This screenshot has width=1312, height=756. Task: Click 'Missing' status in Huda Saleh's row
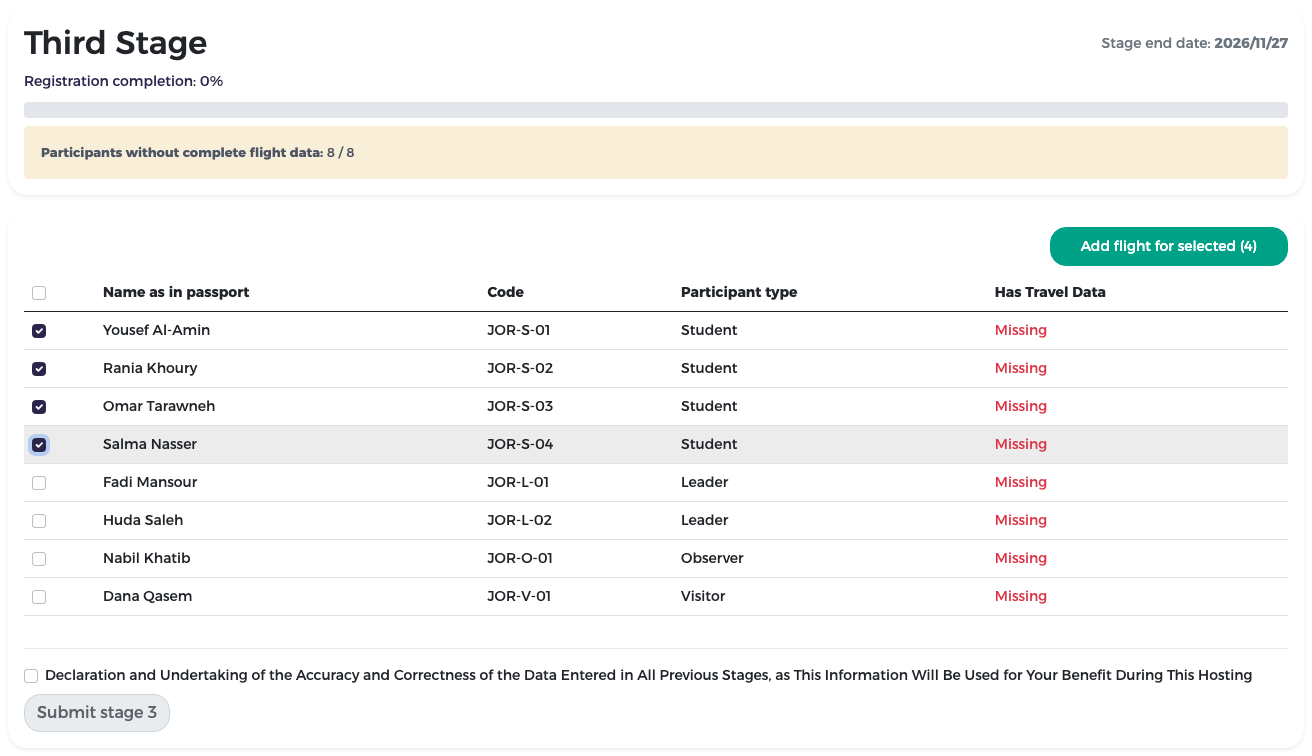(x=1021, y=520)
